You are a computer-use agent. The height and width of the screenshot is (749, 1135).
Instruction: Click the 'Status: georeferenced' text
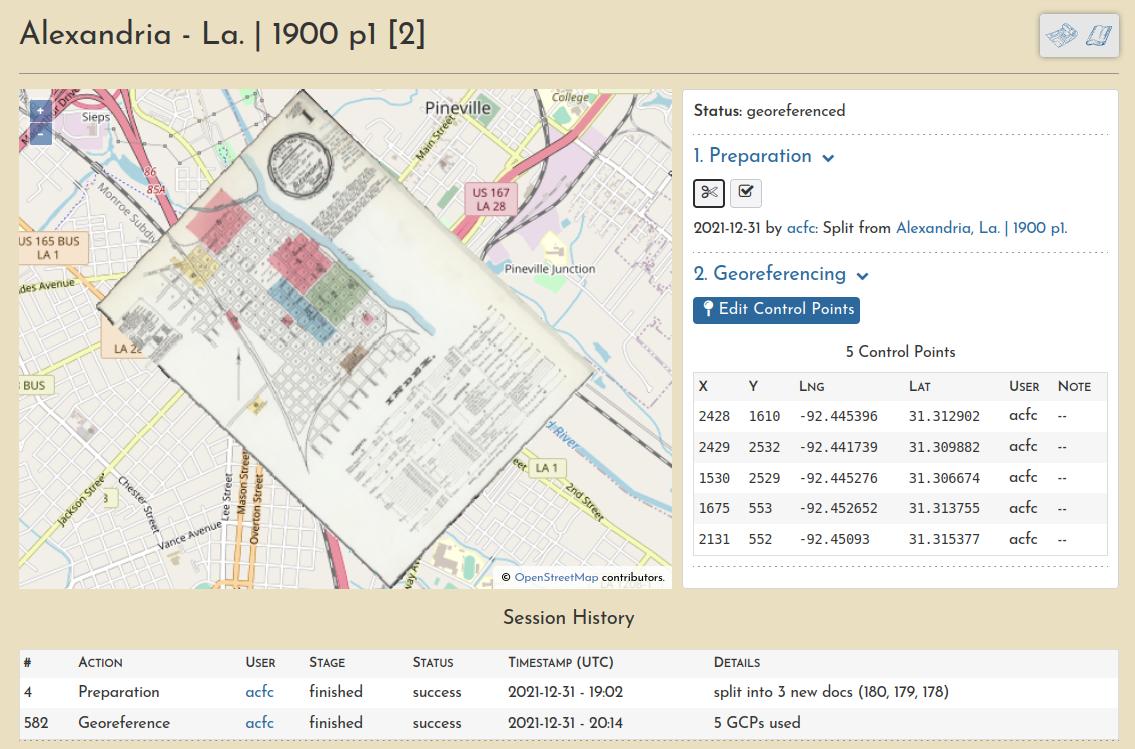pos(769,111)
